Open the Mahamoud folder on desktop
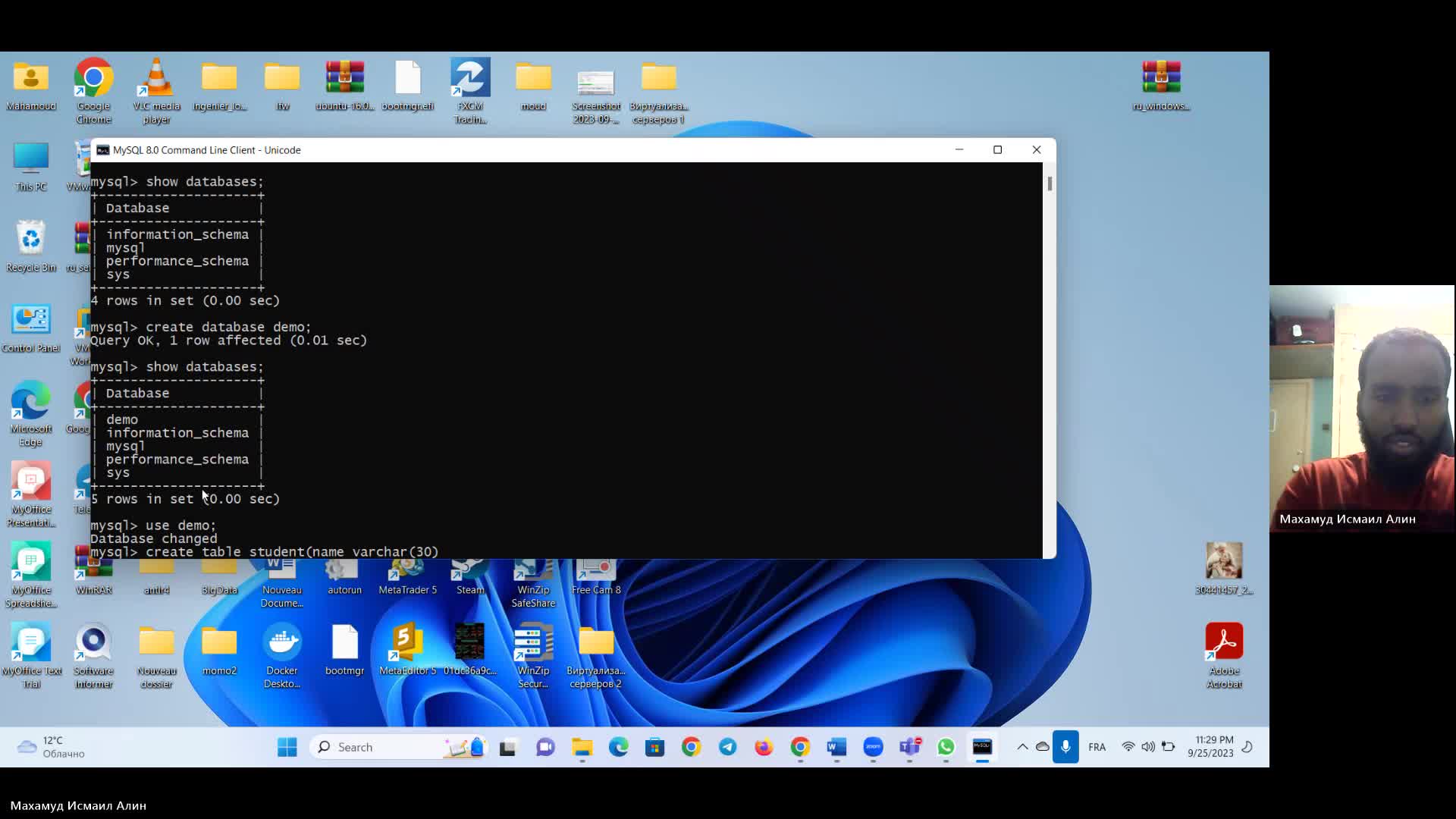This screenshot has height=819, width=1456. pyautogui.click(x=31, y=86)
